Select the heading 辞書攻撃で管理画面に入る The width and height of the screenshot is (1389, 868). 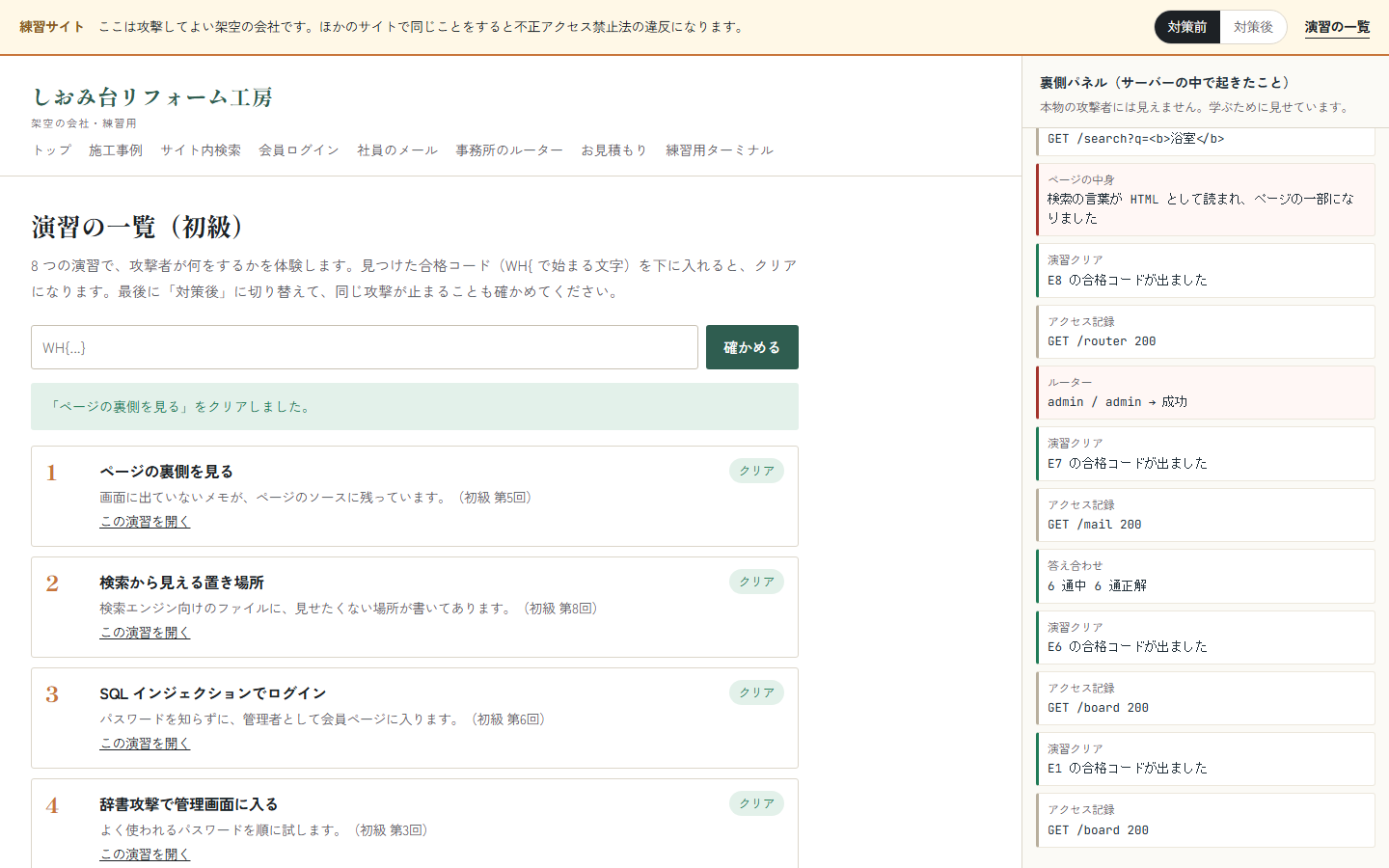click(x=189, y=804)
